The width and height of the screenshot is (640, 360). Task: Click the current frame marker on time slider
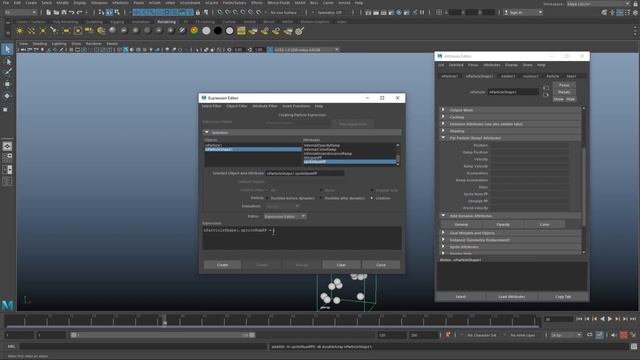pyautogui.click(x=164, y=321)
